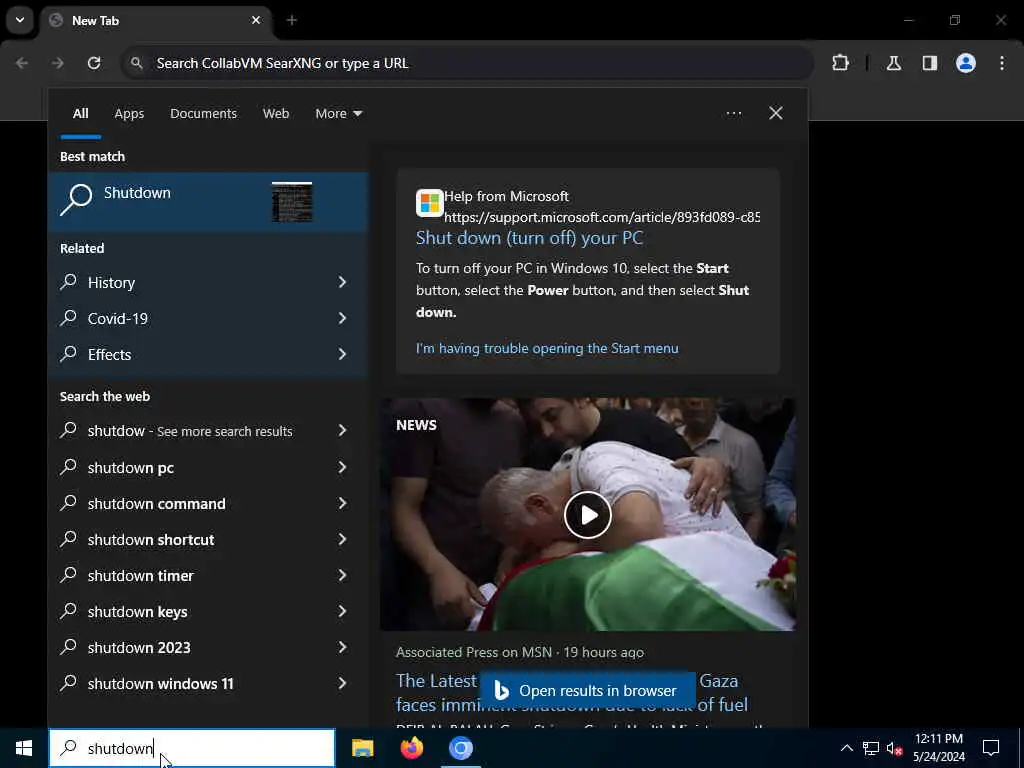Image resolution: width=1024 pixels, height=768 pixels.
Task: Open Shut down (turn off) your PC link
Action: 529,238
